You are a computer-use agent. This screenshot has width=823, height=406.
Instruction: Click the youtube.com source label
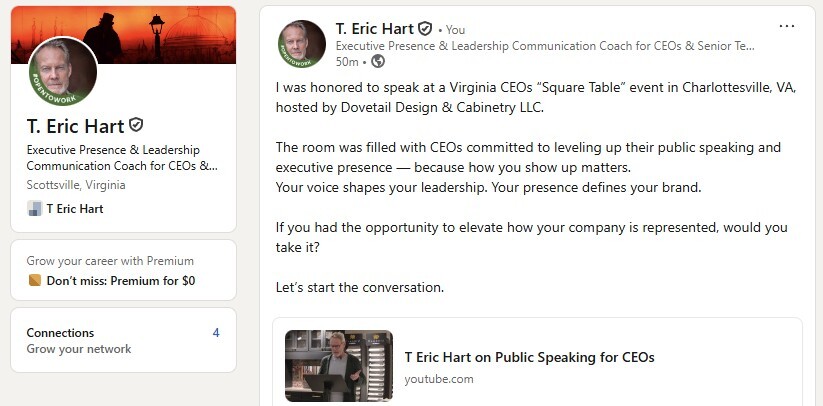[x=439, y=379]
